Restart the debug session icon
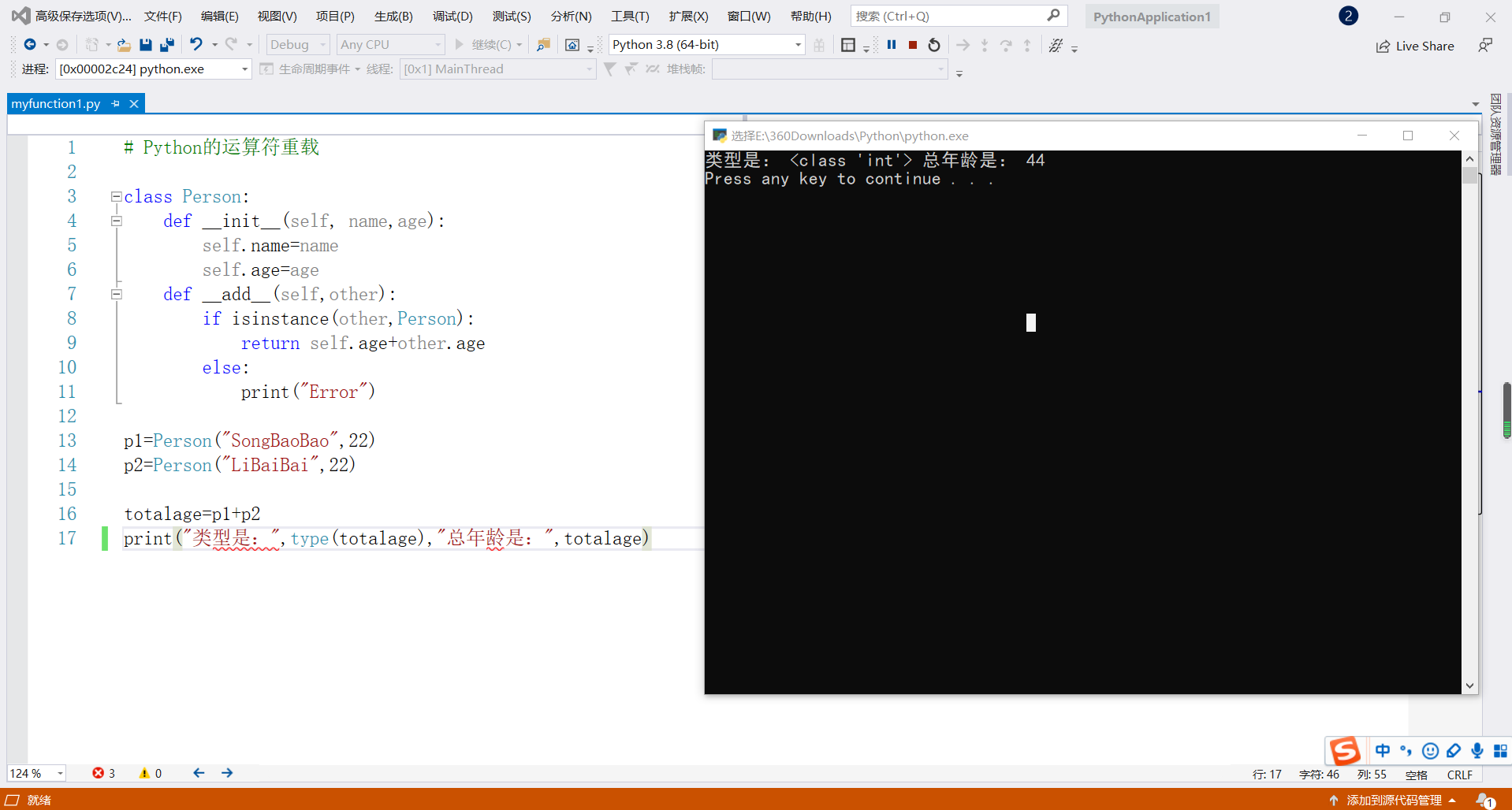The height and width of the screenshot is (810, 1512). [x=933, y=45]
